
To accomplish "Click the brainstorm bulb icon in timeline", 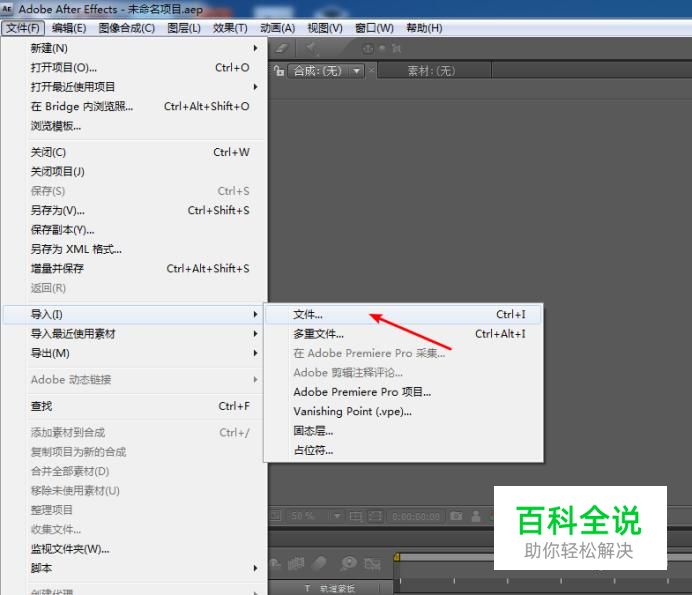I will 349,563.
